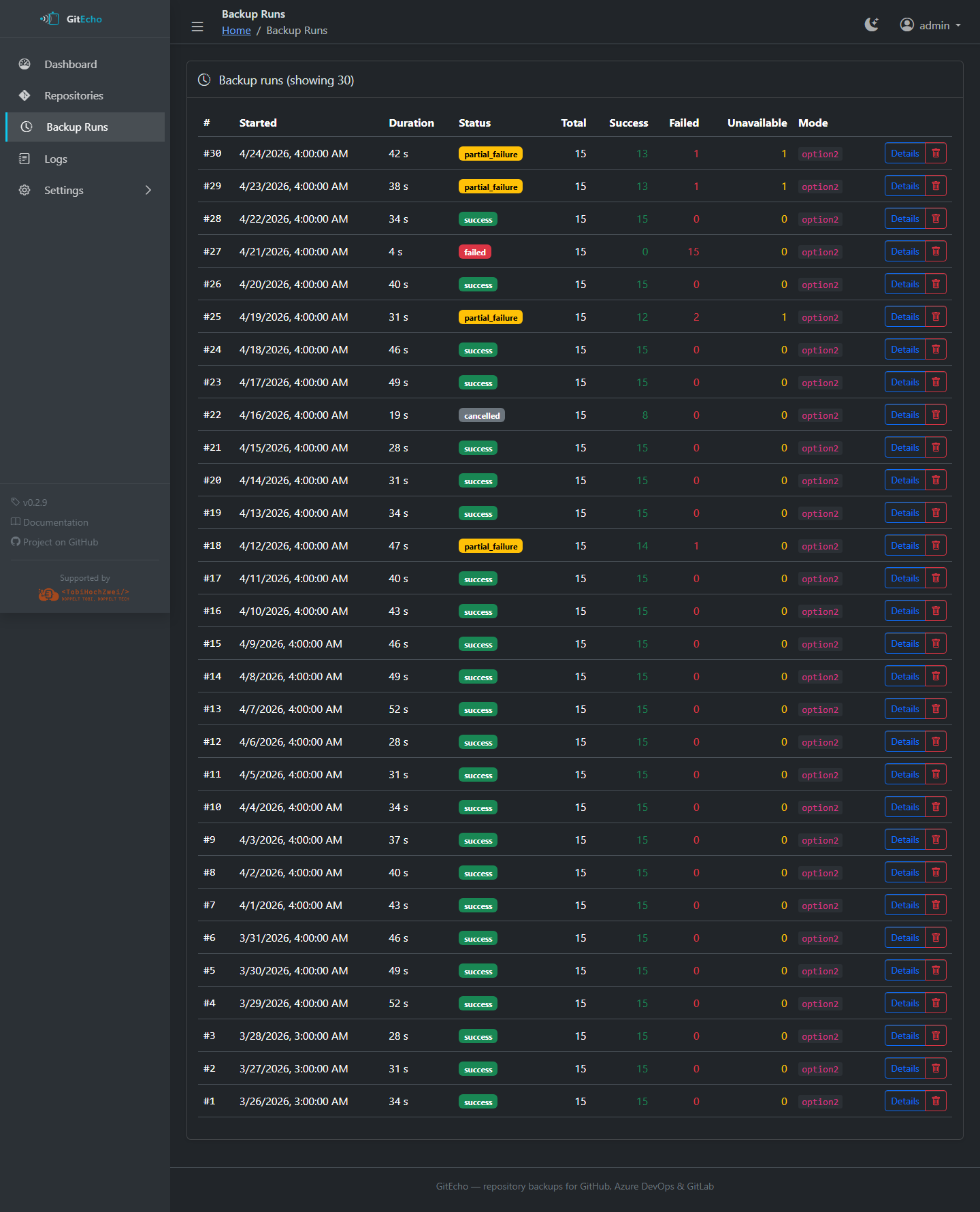Open the admin user dropdown
The image size is (980, 1212).
click(x=930, y=25)
